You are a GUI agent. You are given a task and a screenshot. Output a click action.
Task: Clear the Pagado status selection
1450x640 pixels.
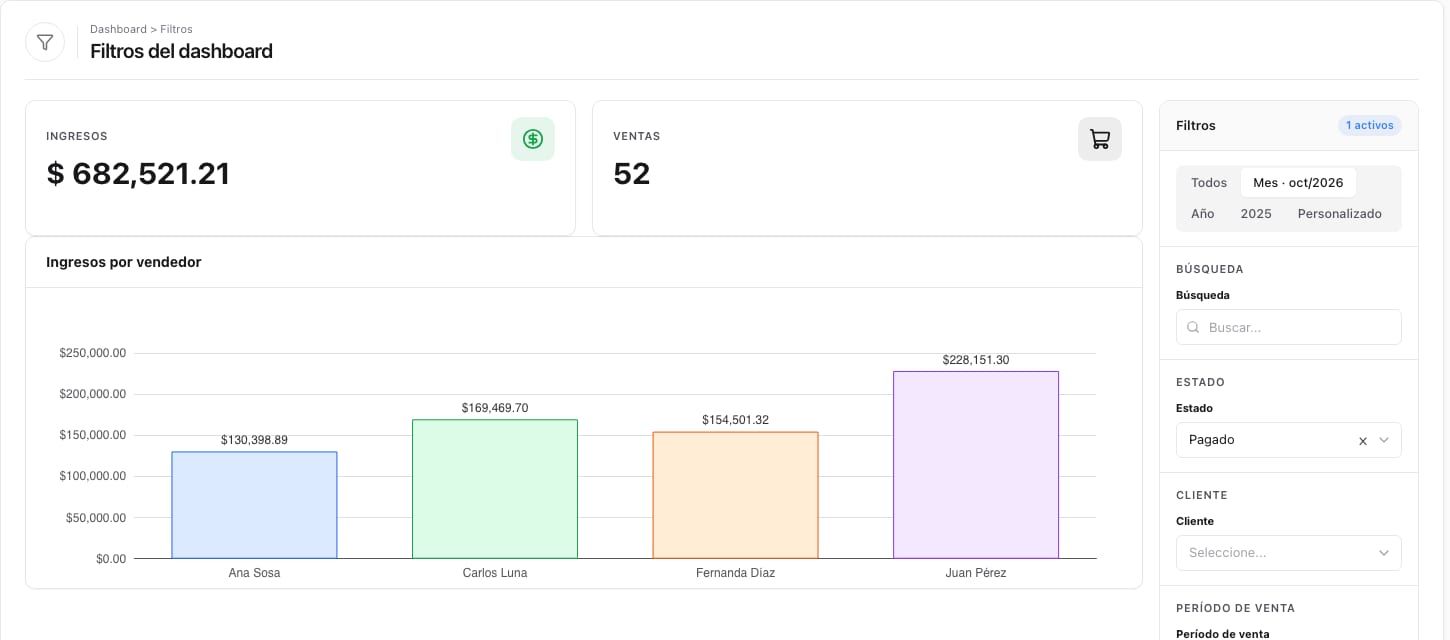[x=1362, y=441]
